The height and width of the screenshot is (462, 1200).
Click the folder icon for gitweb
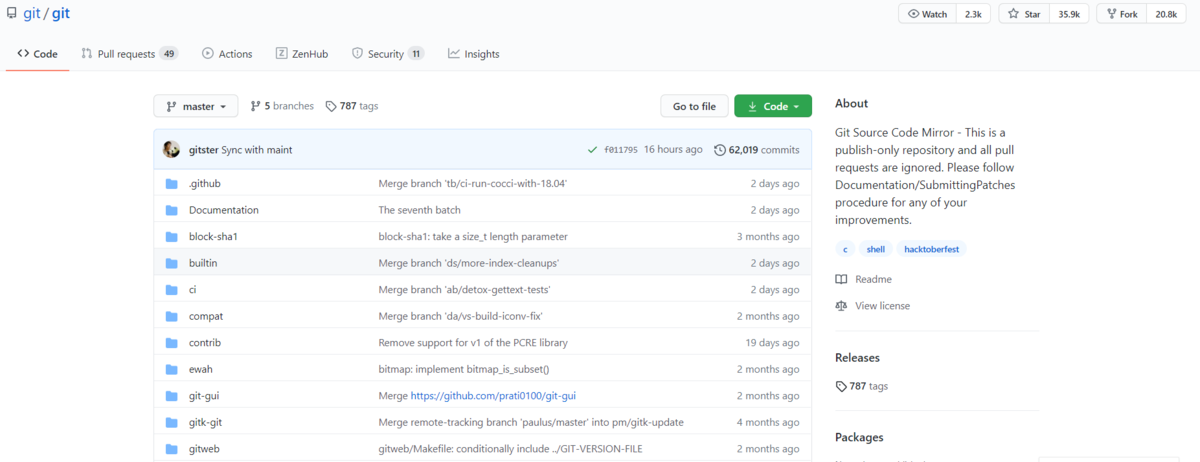(x=171, y=449)
